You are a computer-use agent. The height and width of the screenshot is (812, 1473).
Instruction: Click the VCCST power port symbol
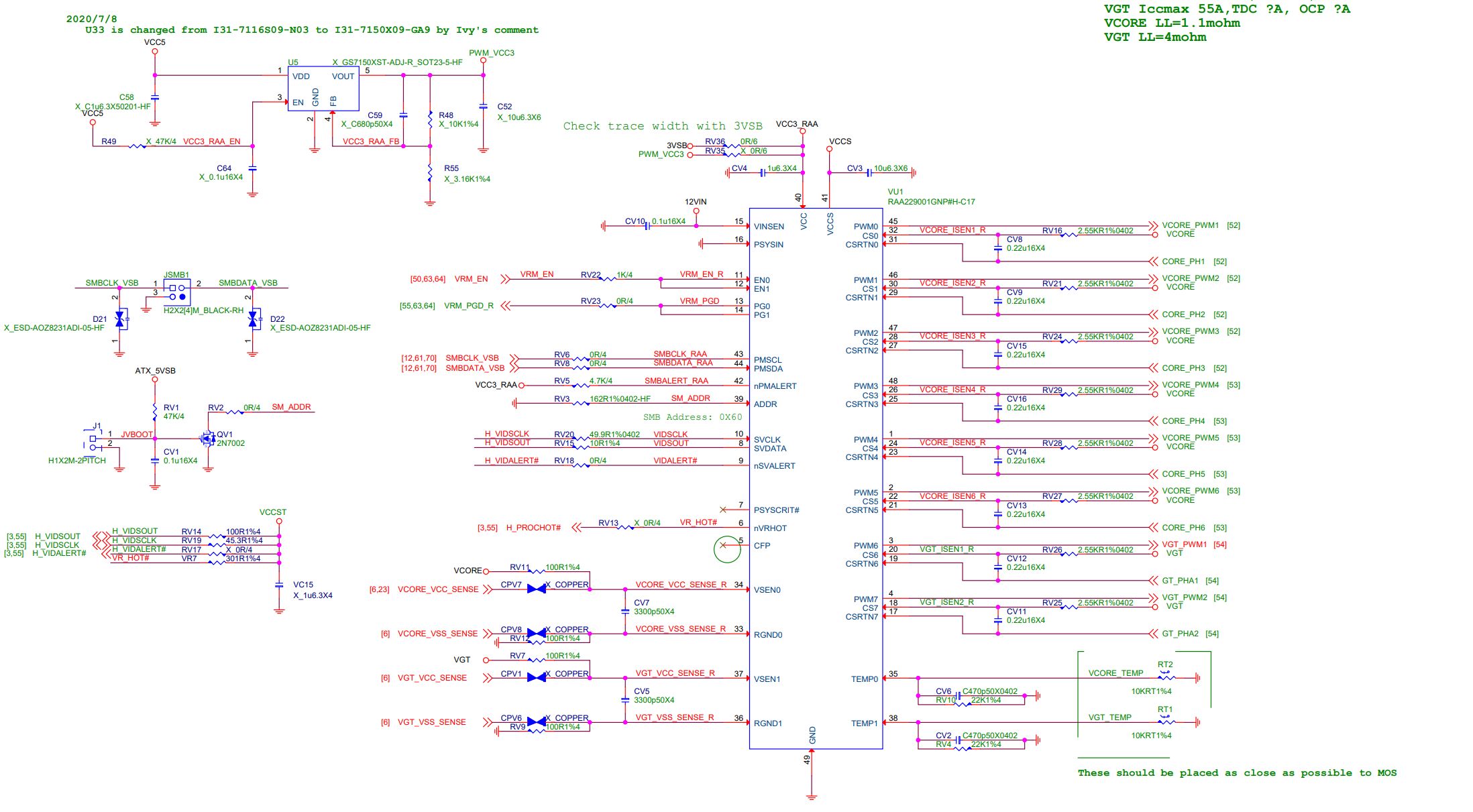(279, 520)
